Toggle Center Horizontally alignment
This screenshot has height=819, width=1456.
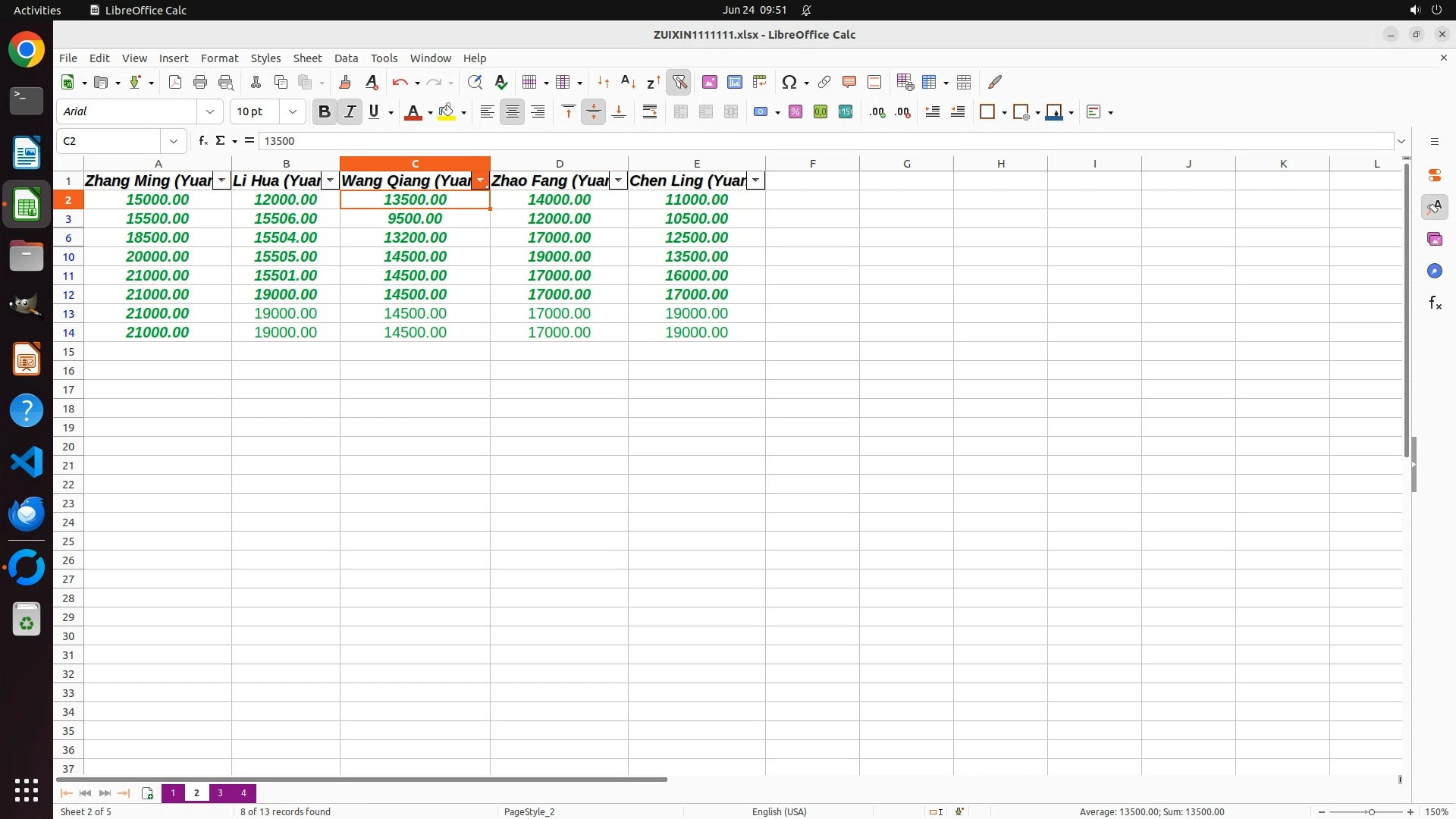(513, 112)
